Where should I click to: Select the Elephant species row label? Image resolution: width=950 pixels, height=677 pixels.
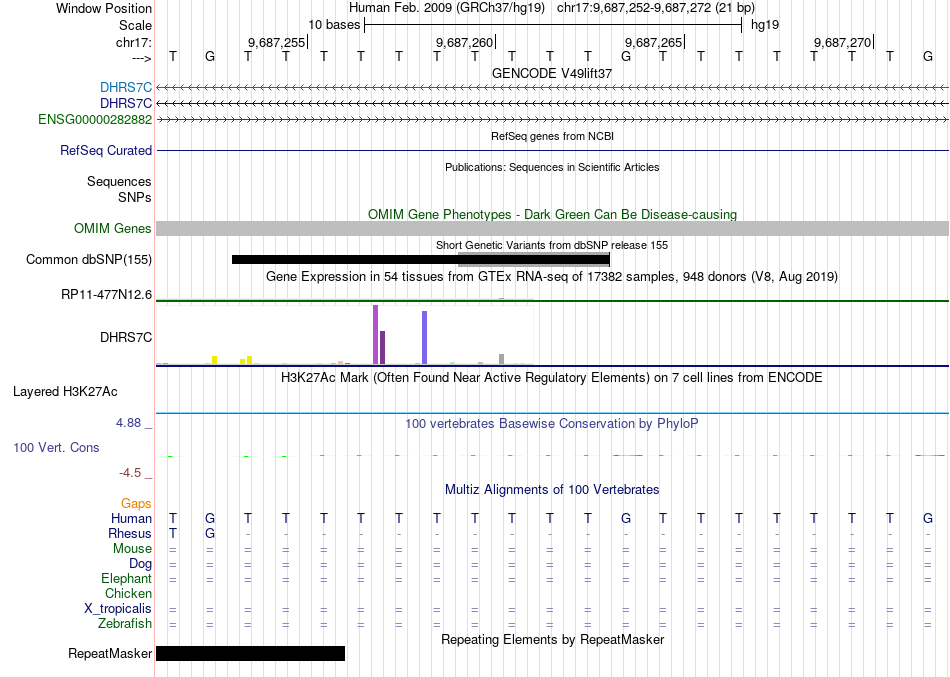127,578
